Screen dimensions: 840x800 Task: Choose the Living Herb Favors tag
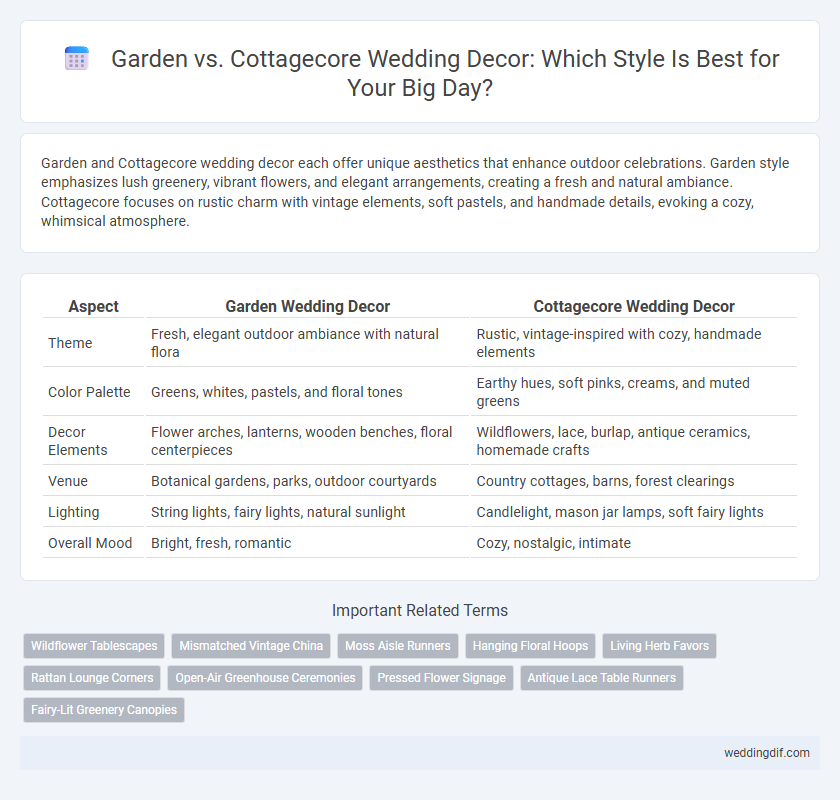pyautogui.click(x=659, y=646)
